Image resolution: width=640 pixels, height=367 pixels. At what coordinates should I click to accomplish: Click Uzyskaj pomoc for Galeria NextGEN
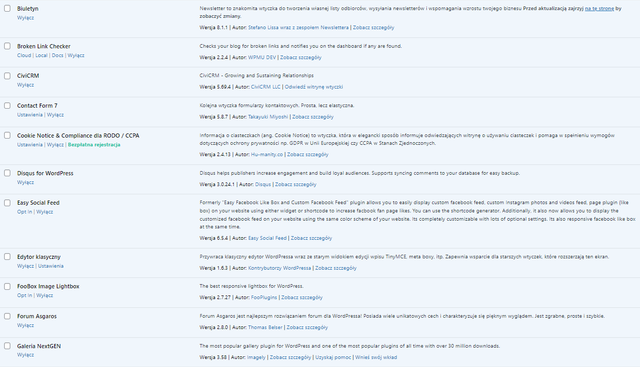[x=333, y=358]
